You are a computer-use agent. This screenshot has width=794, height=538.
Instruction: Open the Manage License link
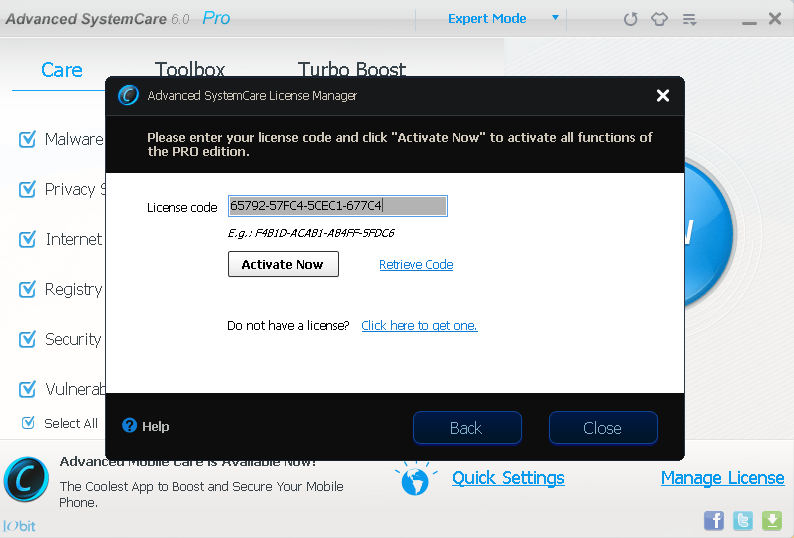[x=722, y=478]
